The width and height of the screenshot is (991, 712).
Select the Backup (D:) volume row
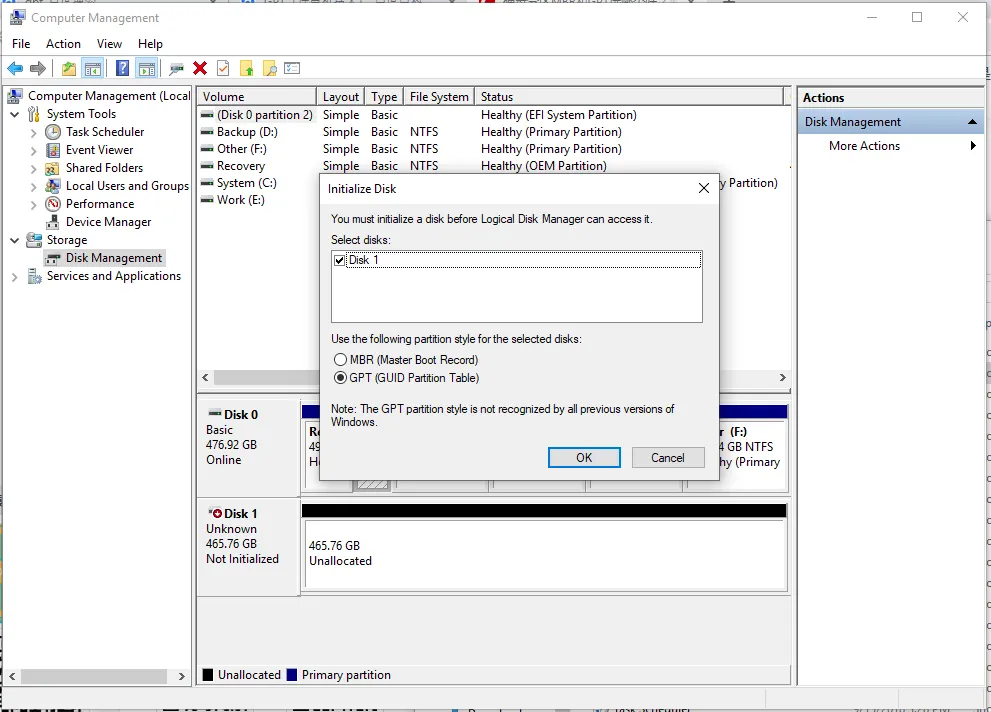click(x=240, y=132)
